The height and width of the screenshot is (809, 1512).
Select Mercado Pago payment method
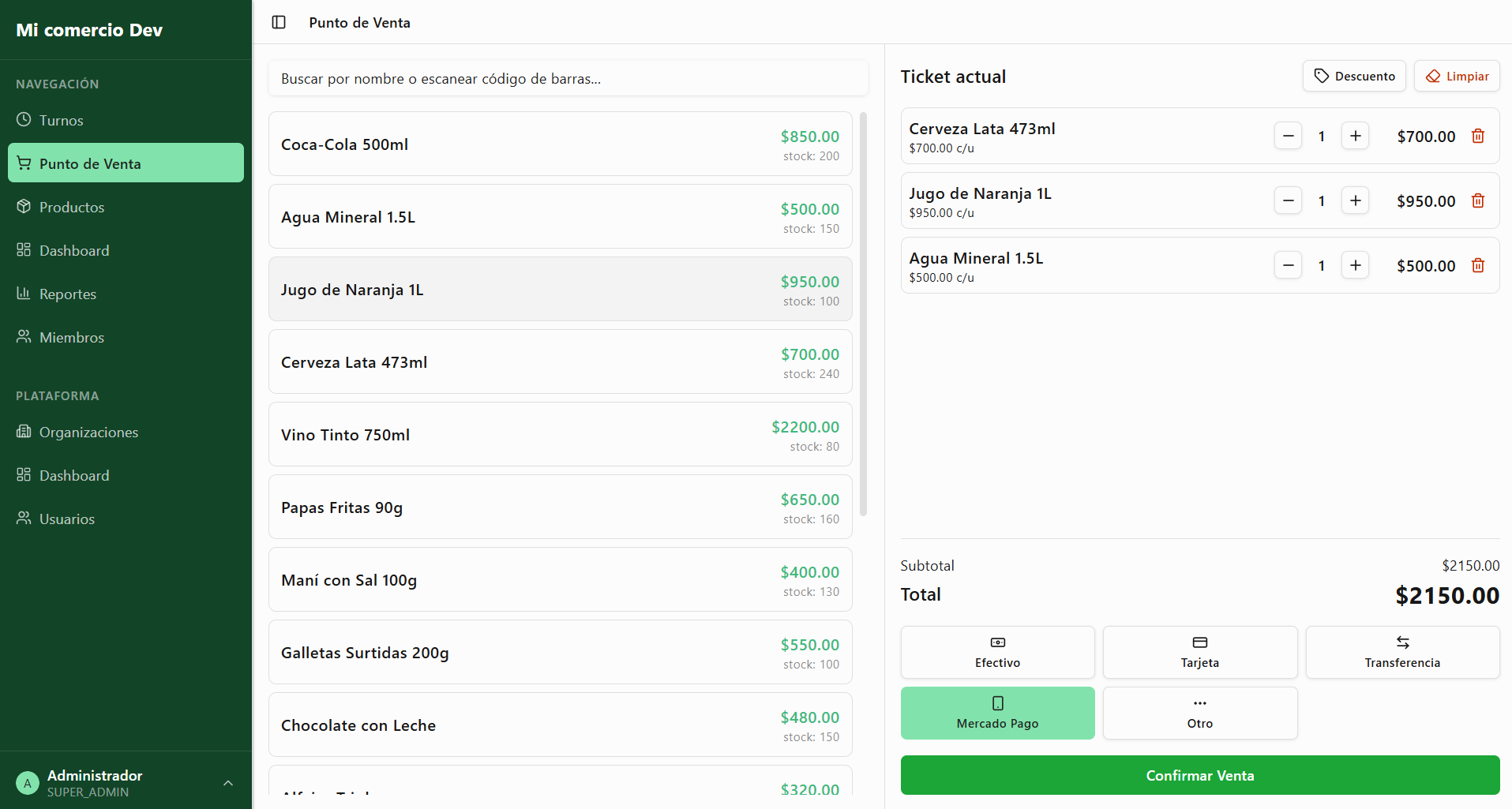[x=997, y=713]
